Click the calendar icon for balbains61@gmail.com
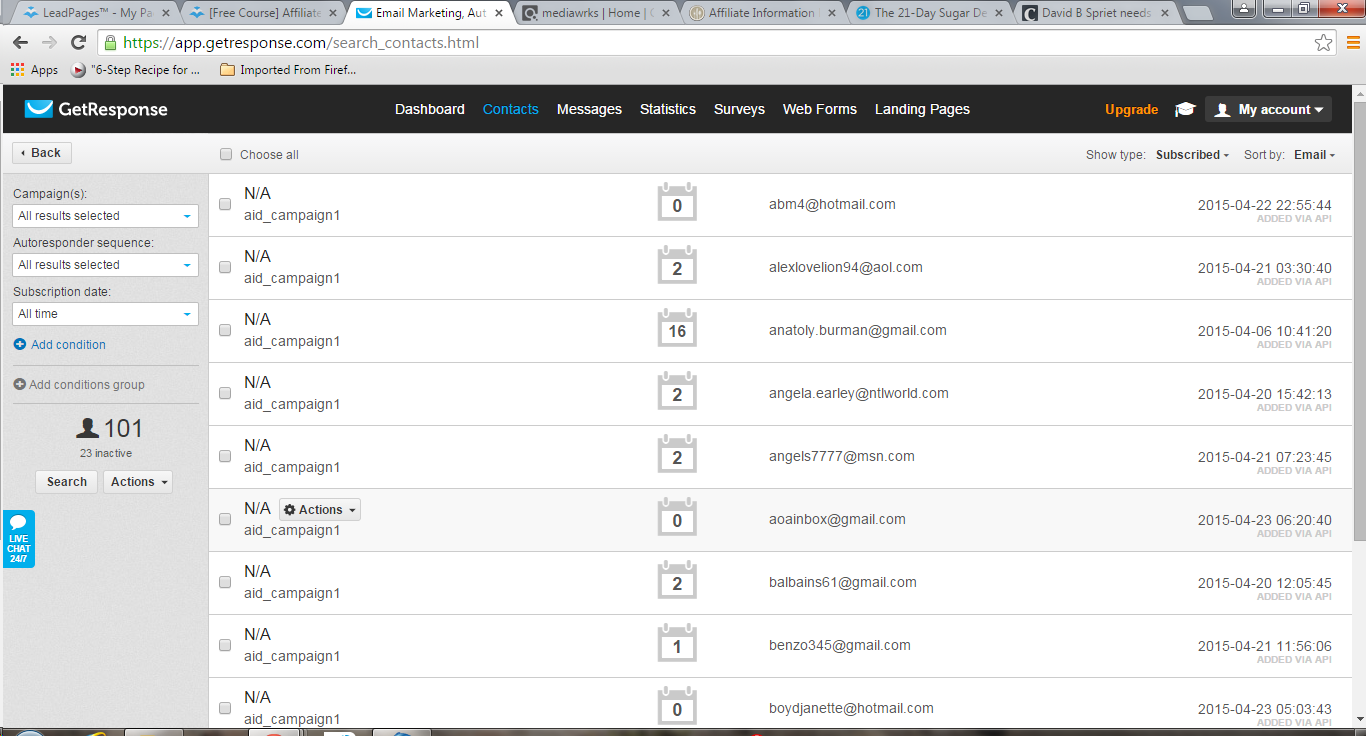 tap(677, 581)
